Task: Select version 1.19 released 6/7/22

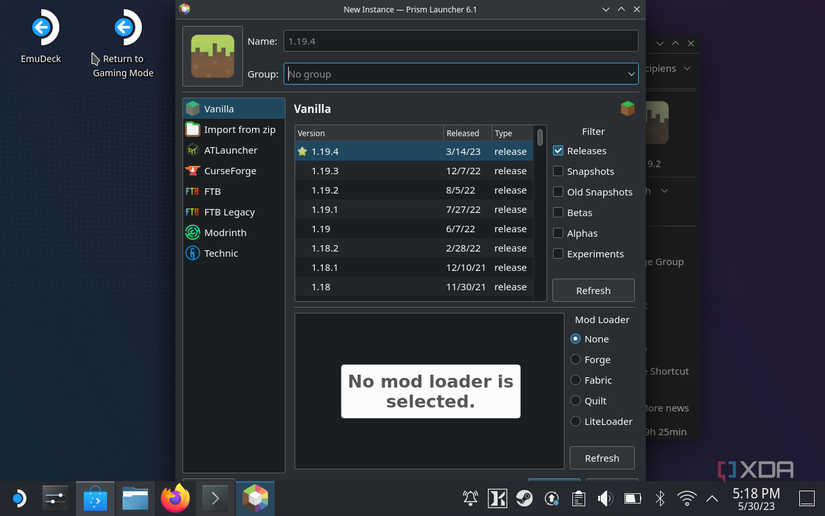Action: [414, 229]
